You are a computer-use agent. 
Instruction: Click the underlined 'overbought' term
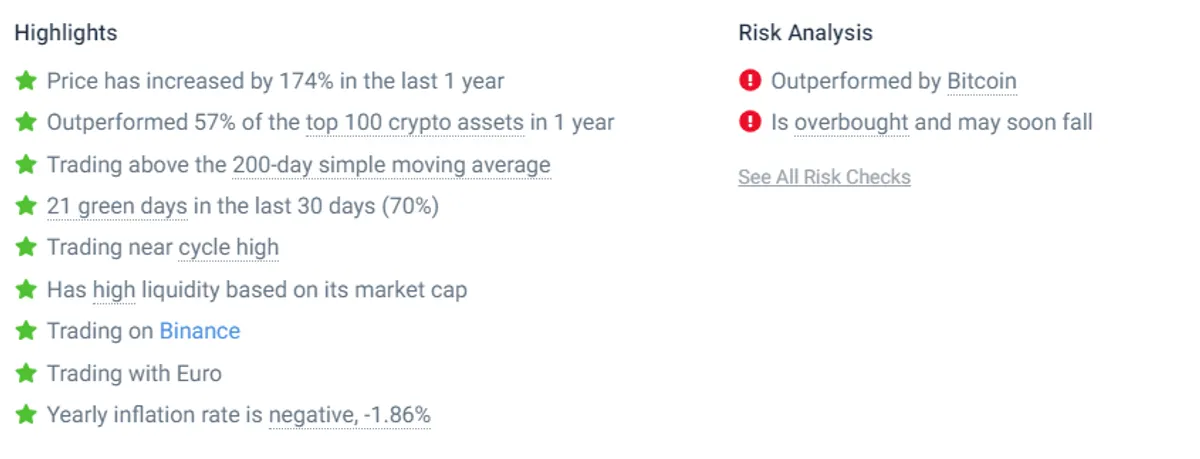click(x=852, y=123)
